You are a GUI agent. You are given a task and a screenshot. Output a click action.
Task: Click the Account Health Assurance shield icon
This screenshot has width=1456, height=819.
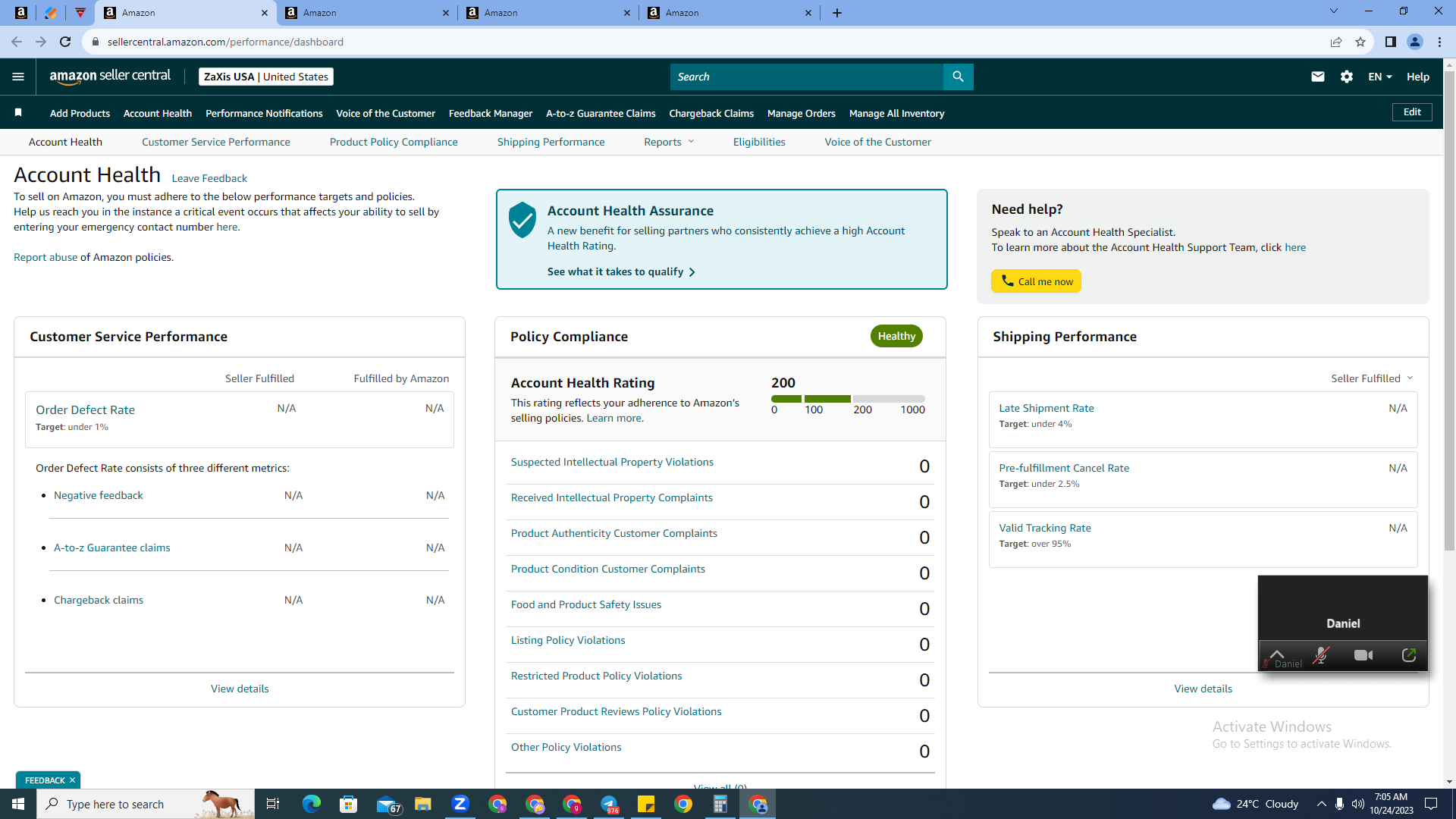click(522, 220)
